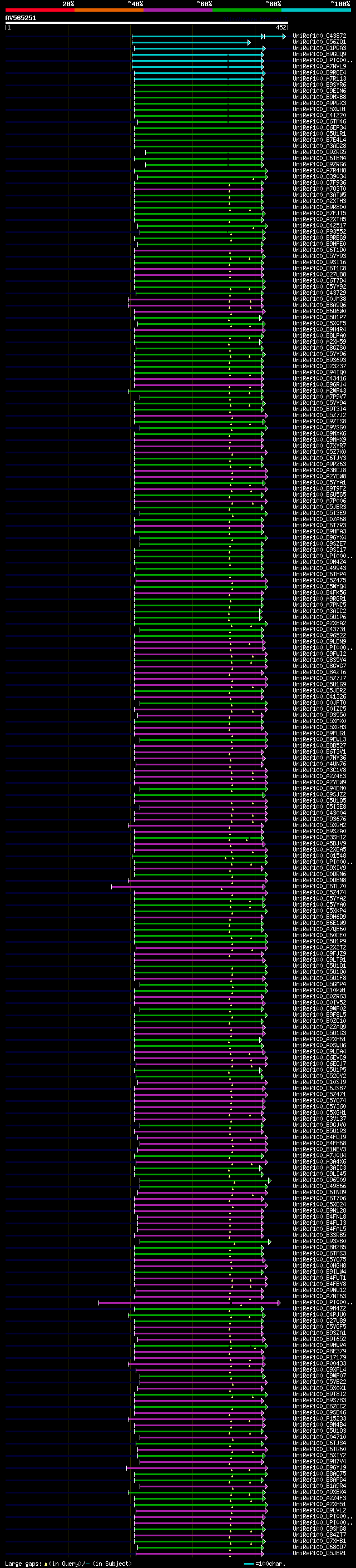Screen dimensions: 356x1568
Task: Select the UniRef100_B9F8L5 label
Action: [x=319, y=1014]
